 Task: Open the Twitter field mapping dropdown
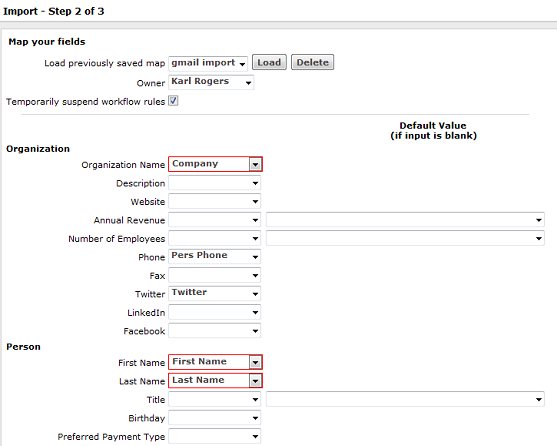click(x=215, y=293)
